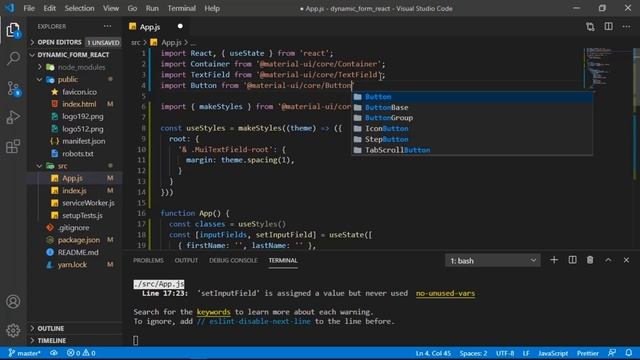The width and height of the screenshot is (640, 360).
Task: Select the TERMINAL panel tab
Action: pos(283,260)
